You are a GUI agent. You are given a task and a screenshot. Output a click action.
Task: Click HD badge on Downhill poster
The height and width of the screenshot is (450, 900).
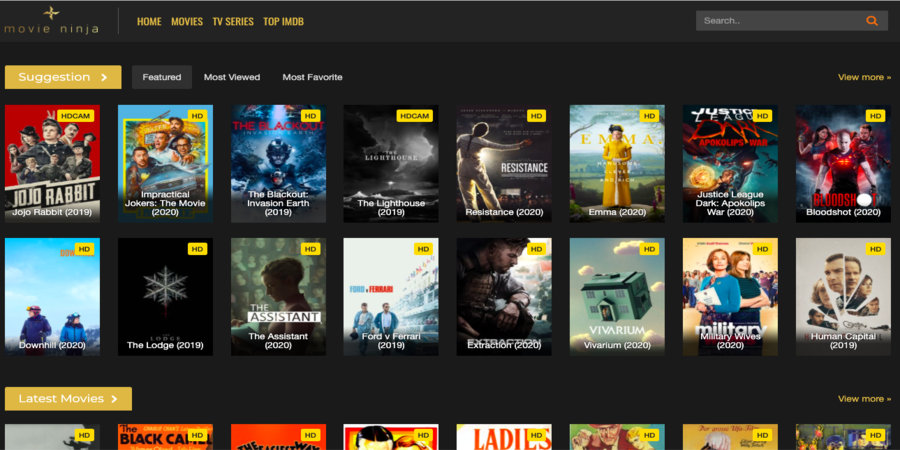[84, 249]
